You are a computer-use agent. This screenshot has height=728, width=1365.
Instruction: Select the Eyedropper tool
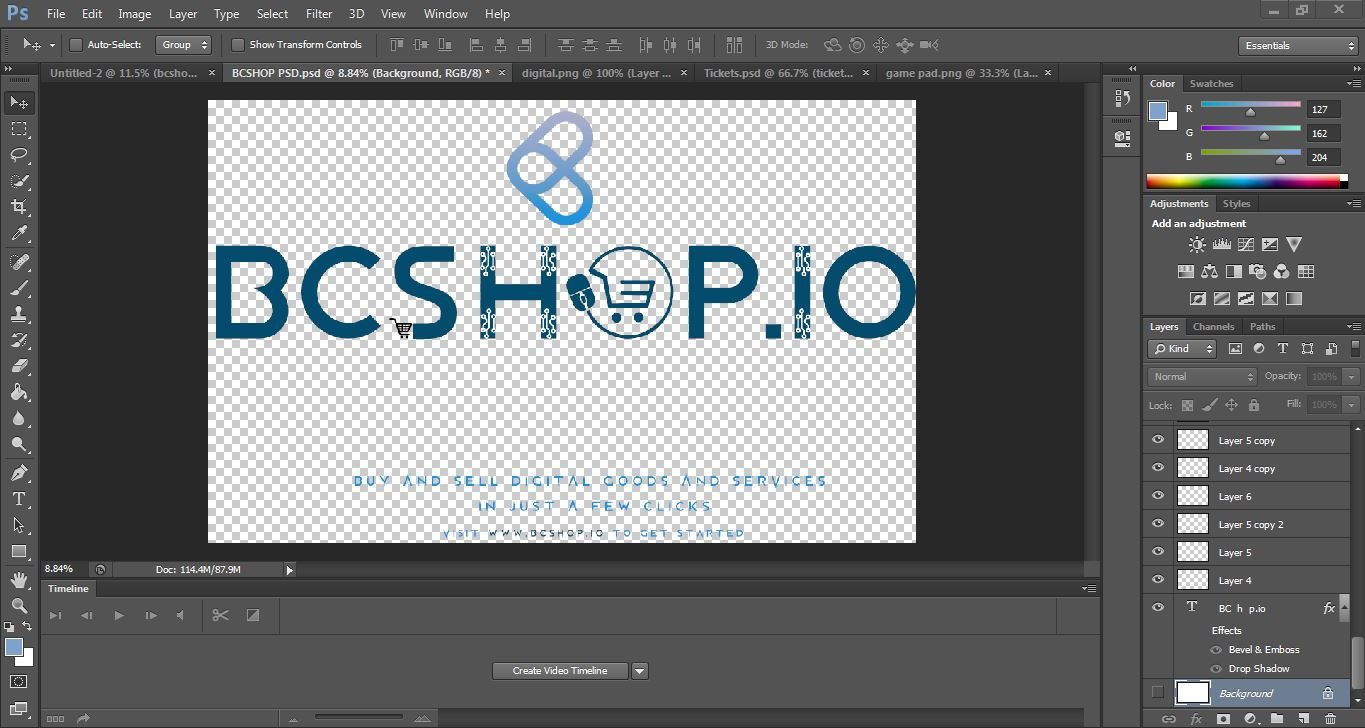(19, 233)
